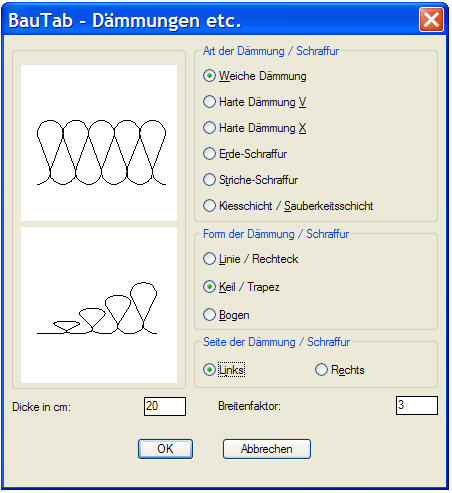452x493 pixels.
Task: Choose Harte Dämmung X insulation type
Action: click(255, 128)
